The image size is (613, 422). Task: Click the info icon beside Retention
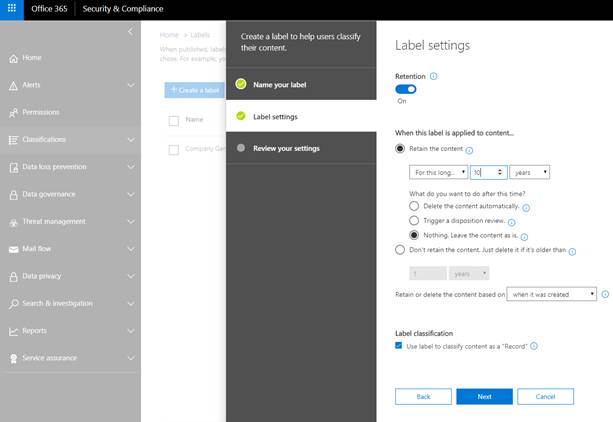(x=433, y=76)
